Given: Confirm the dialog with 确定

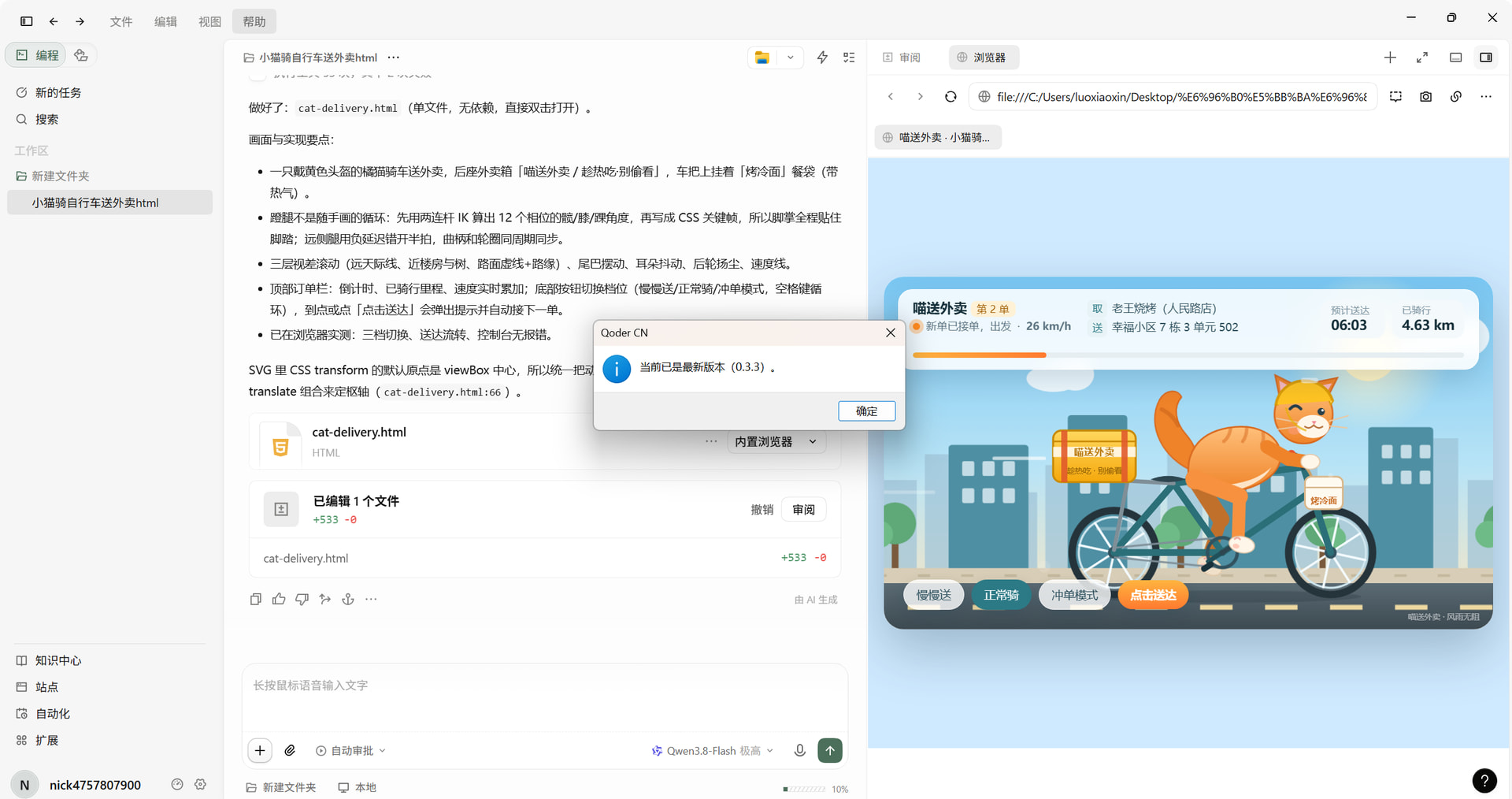Looking at the screenshot, I should (866, 411).
